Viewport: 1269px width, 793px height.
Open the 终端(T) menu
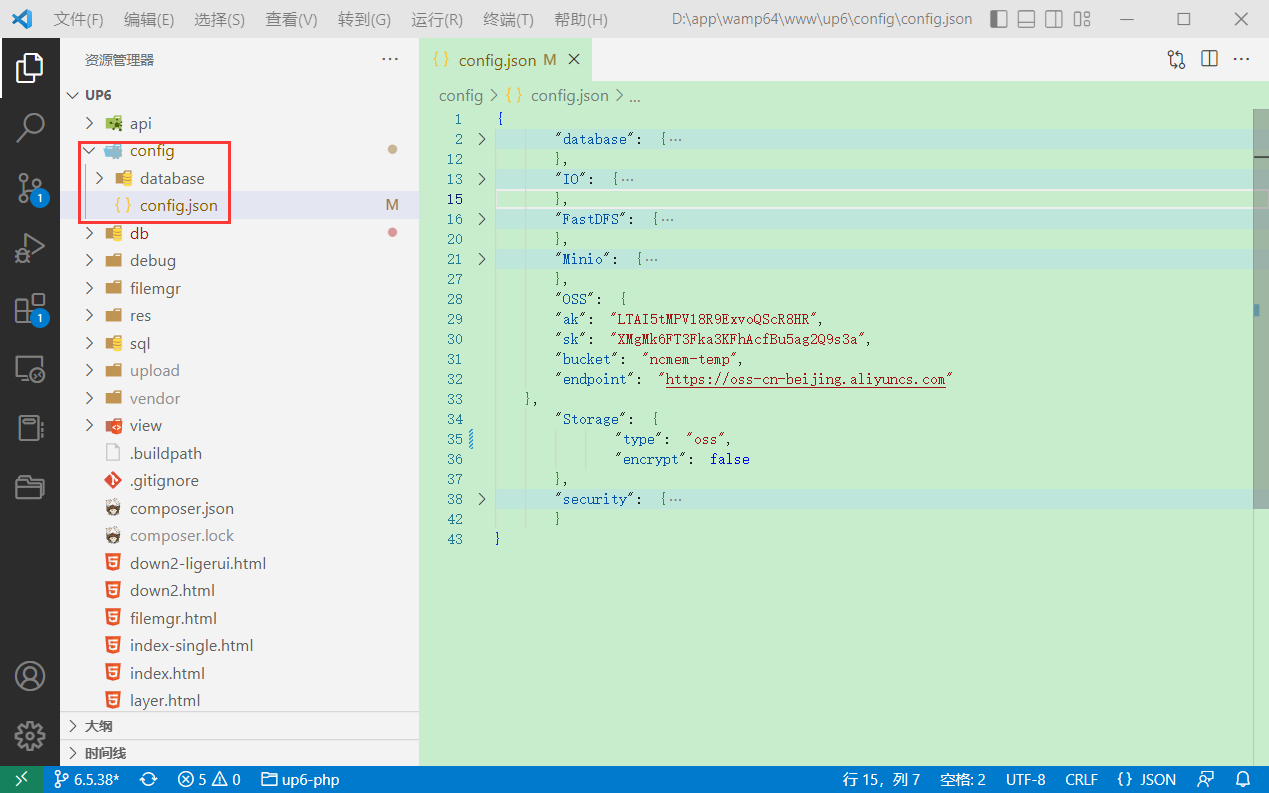point(508,19)
